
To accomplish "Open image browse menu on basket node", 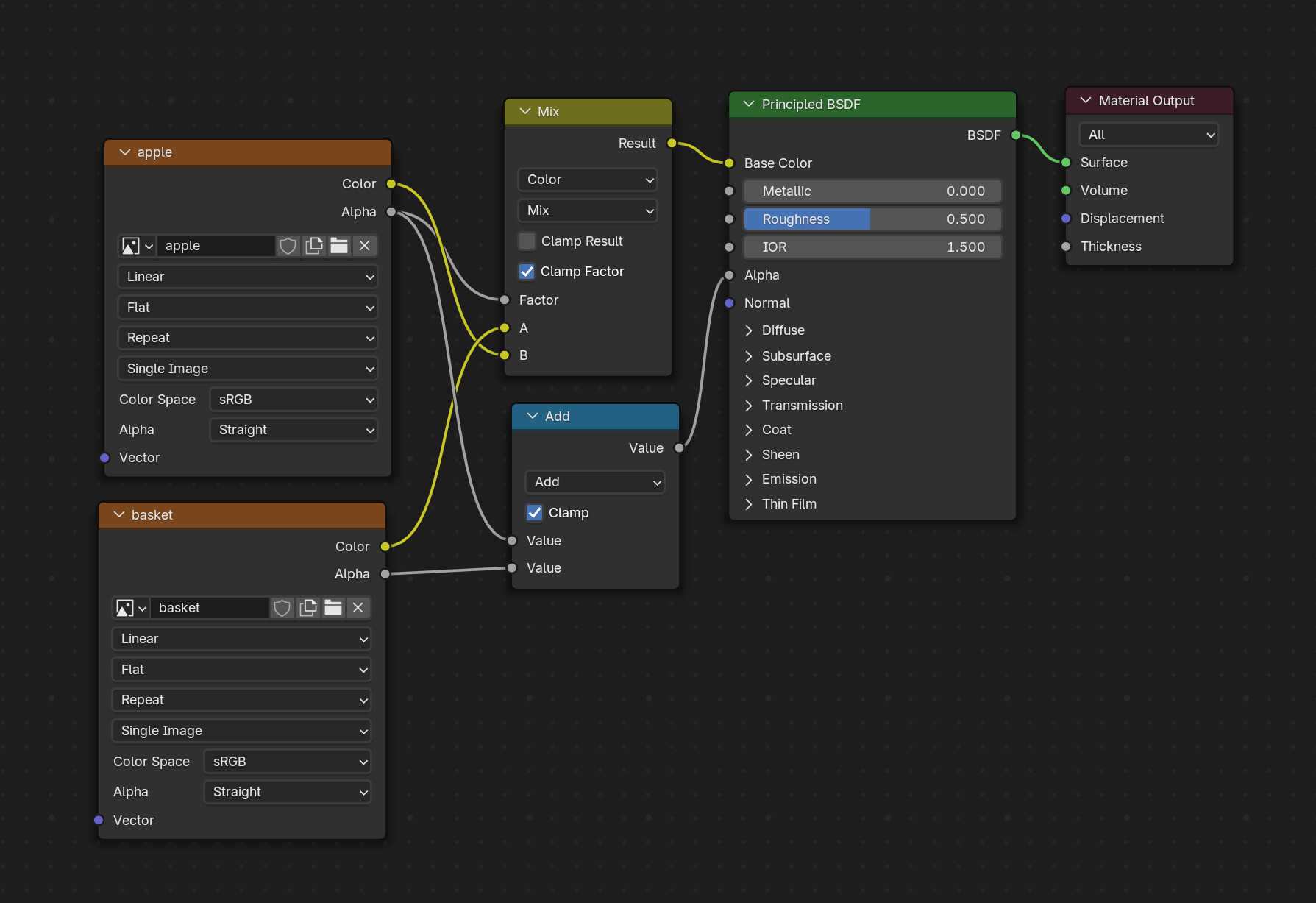I will [x=131, y=608].
